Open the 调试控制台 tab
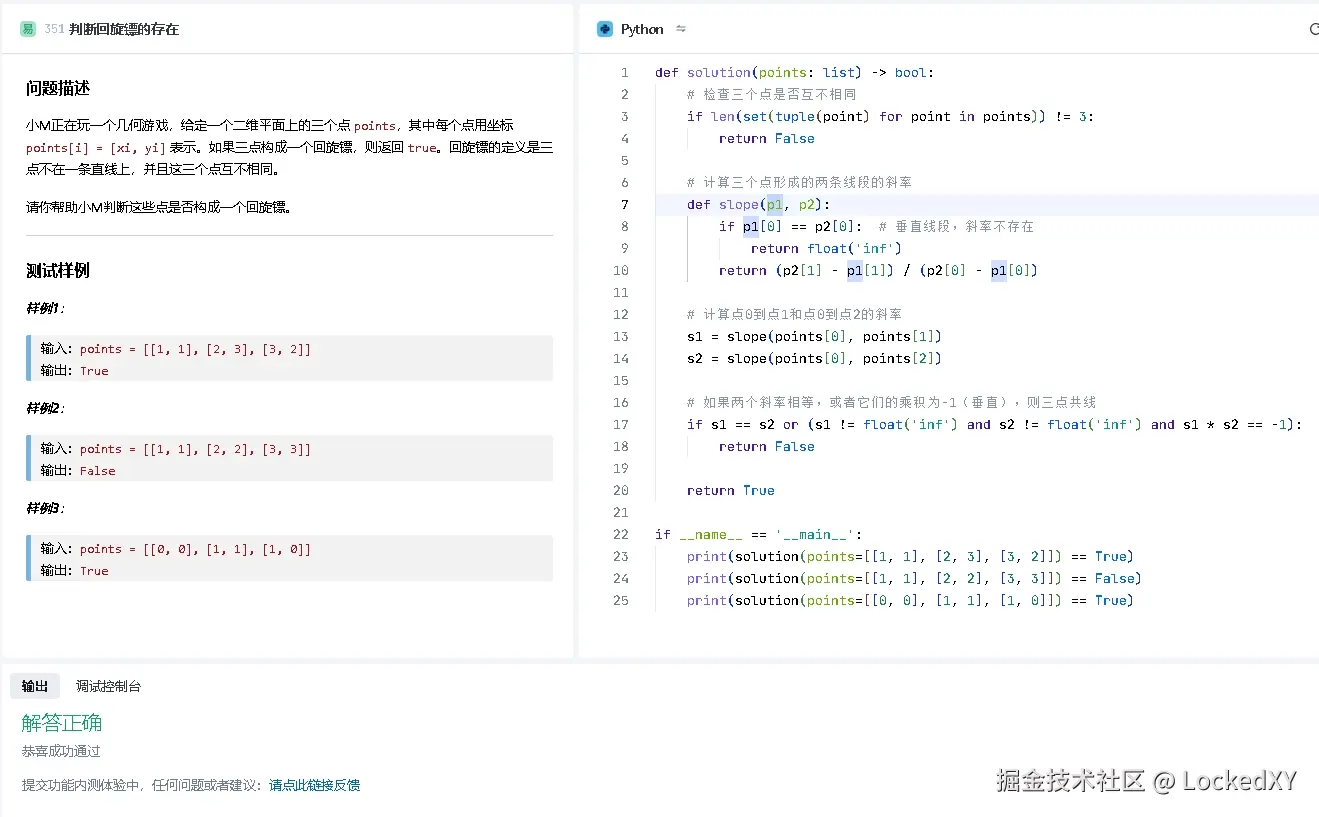 pyautogui.click(x=108, y=686)
